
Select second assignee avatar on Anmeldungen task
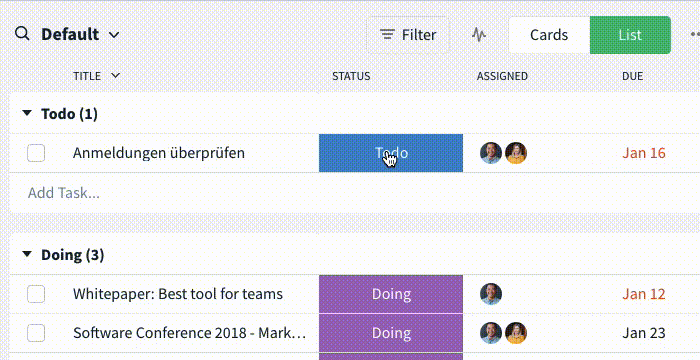(x=516, y=153)
